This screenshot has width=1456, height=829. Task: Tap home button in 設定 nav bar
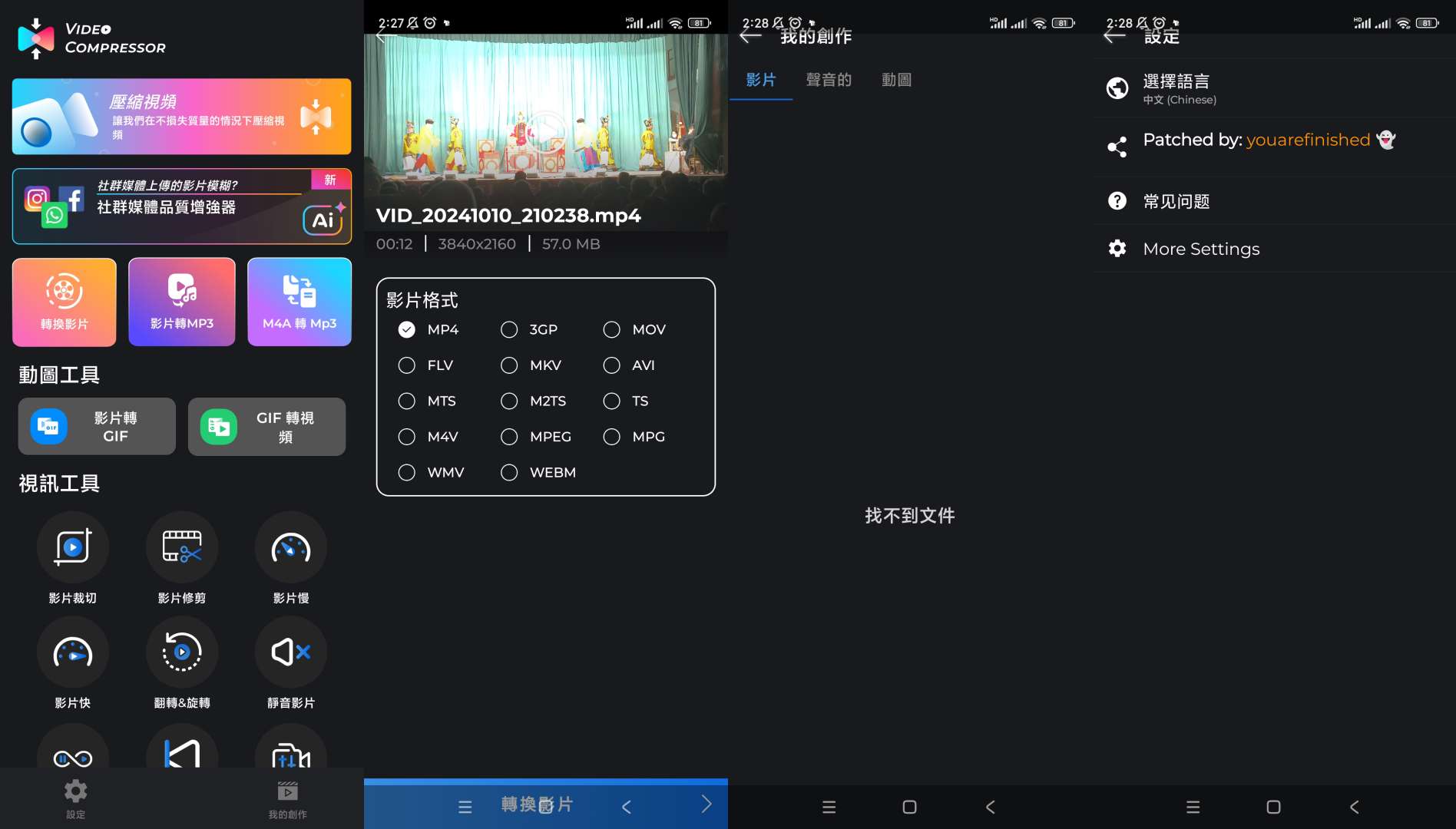(1273, 807)
